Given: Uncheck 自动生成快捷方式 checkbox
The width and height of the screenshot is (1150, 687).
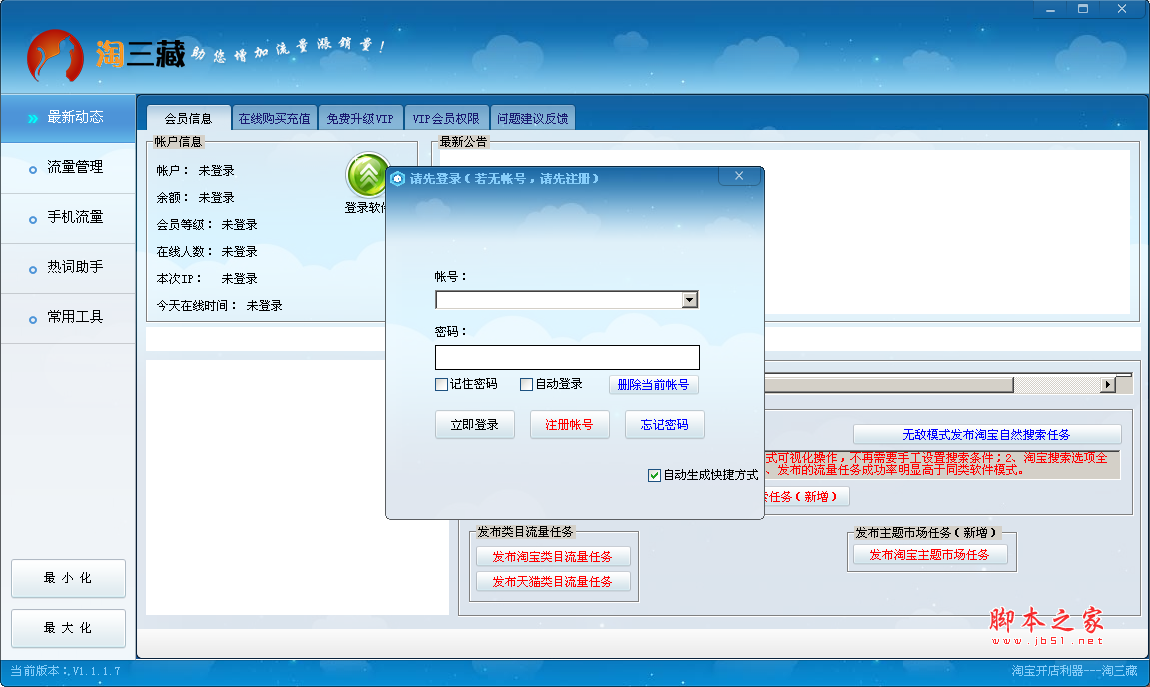Looking at the screenshot, I should [654, 475].
